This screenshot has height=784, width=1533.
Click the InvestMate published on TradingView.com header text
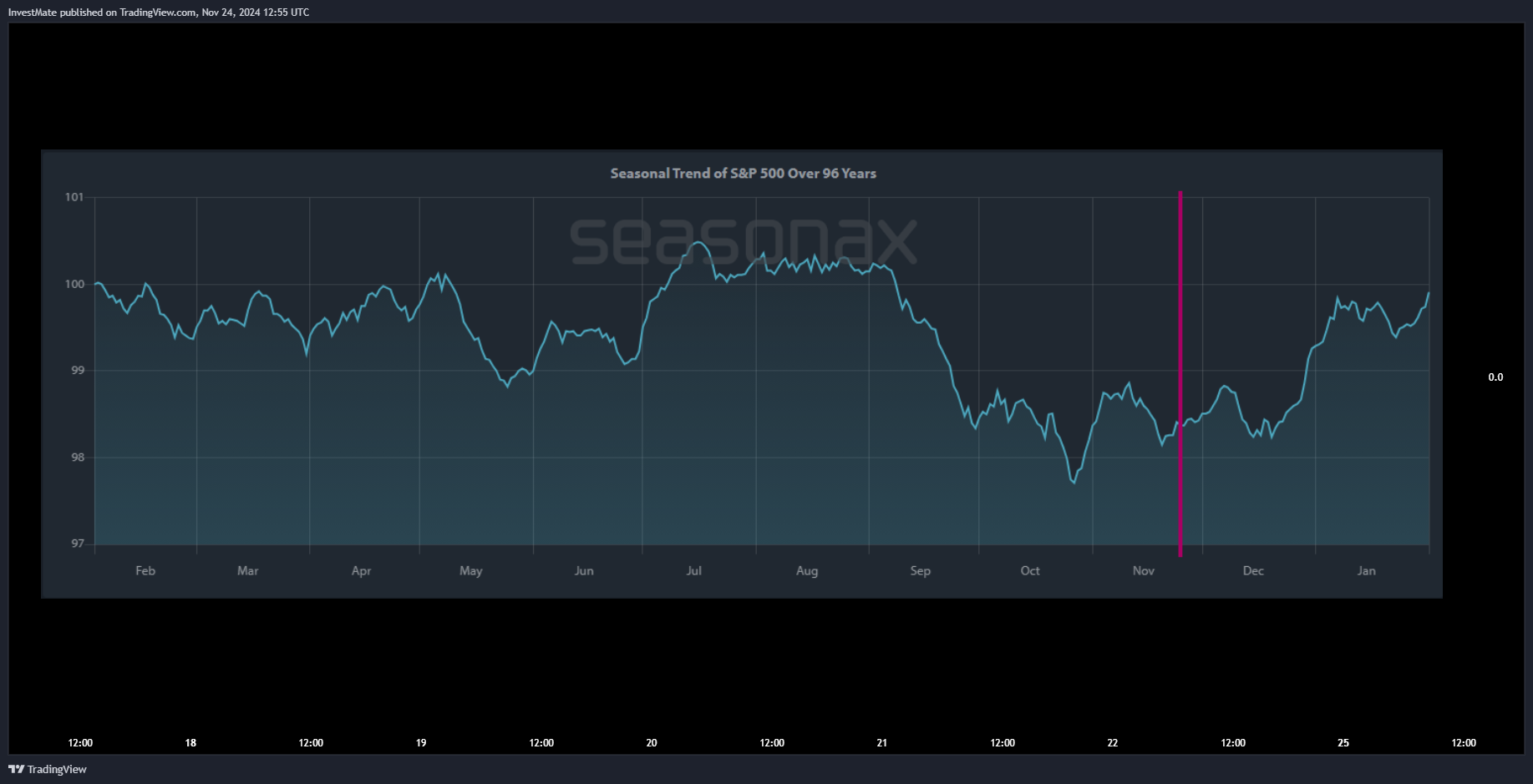click(159, 13)
